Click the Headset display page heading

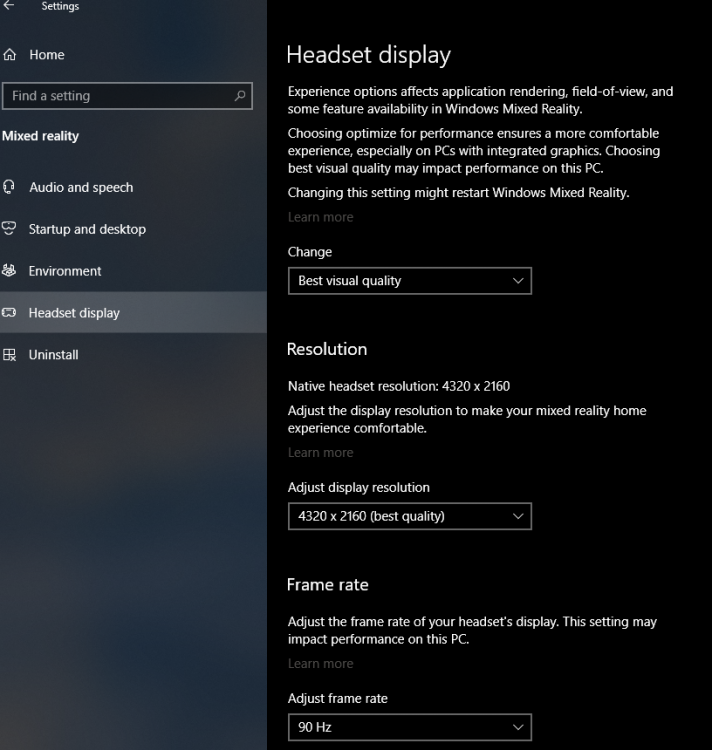point(369,55)
